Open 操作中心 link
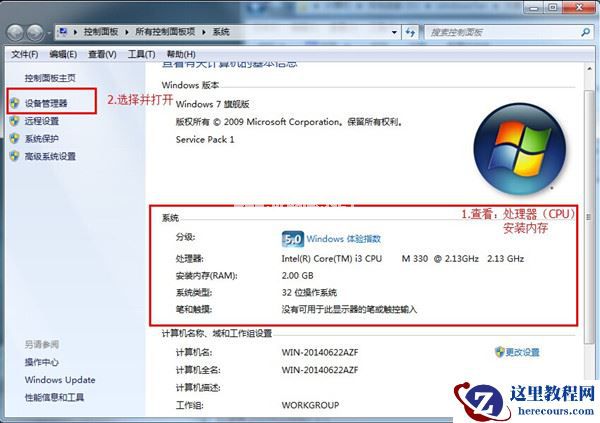 [x=42, y=362]
